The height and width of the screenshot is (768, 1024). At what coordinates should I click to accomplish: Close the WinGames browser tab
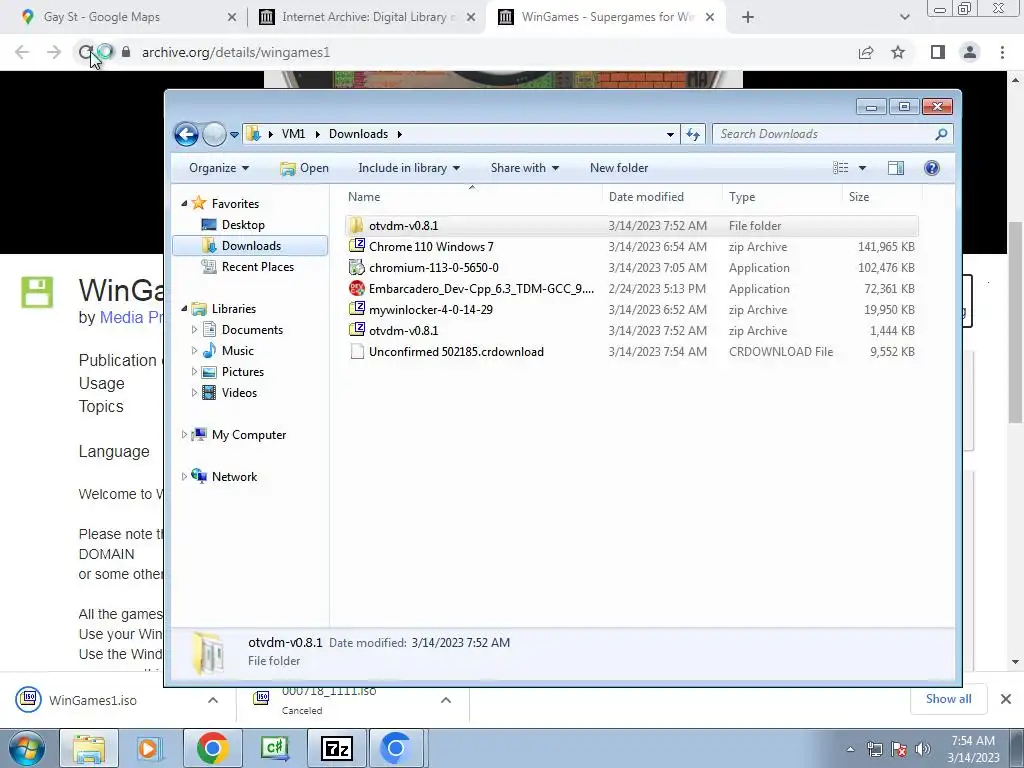pyautogui.click(x=711, y=17)
